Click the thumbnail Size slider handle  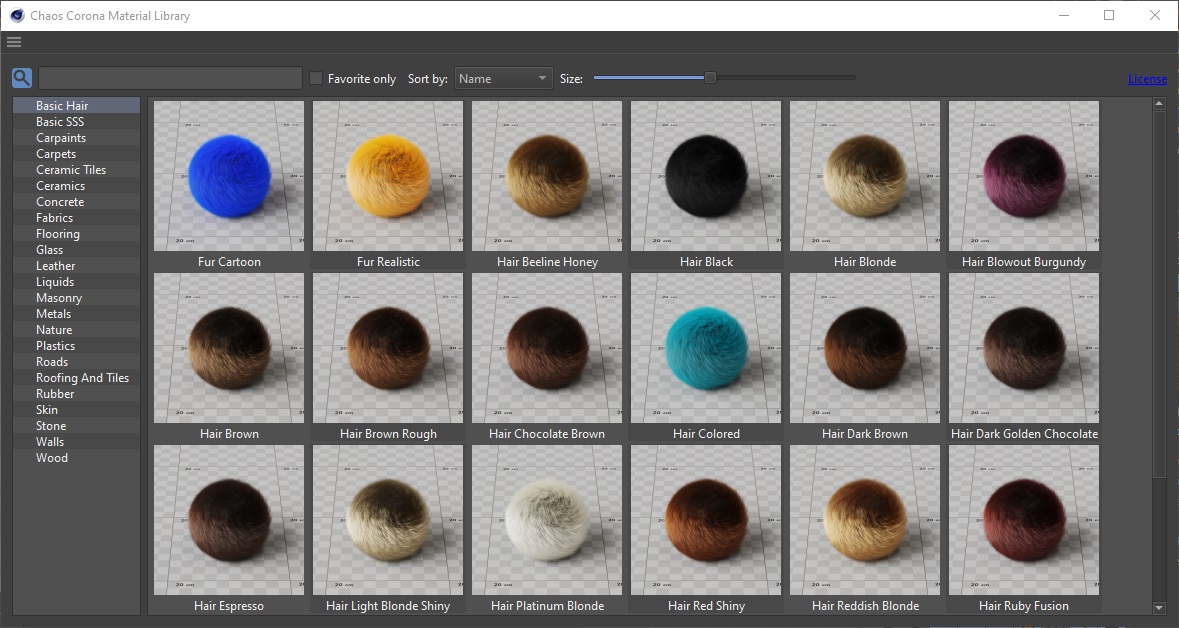[x=710, y=77]
